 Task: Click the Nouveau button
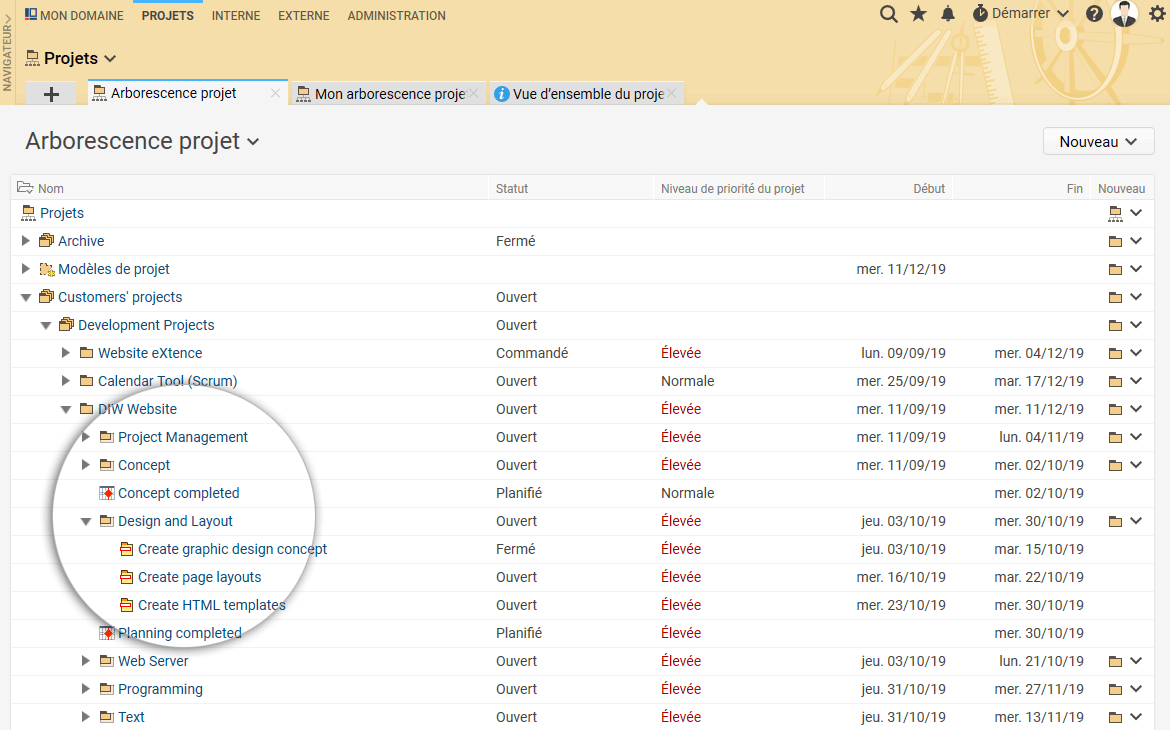[1098, 141]
